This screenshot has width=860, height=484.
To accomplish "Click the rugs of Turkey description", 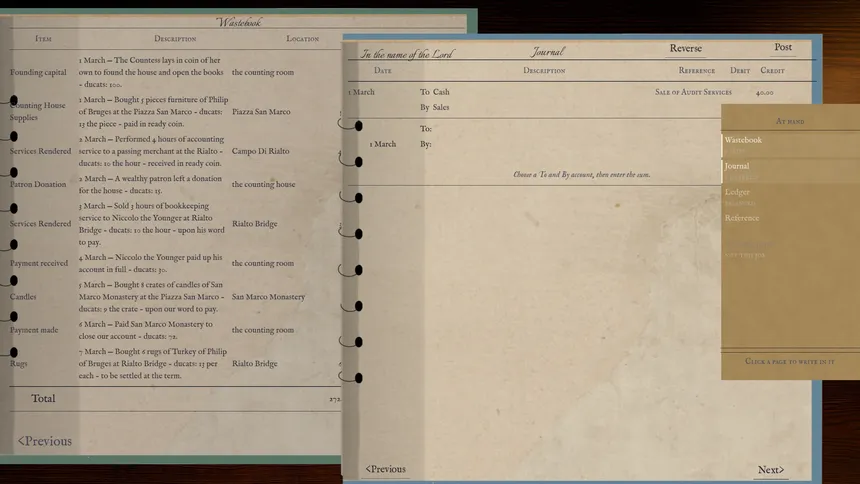I will coord(152,364).
